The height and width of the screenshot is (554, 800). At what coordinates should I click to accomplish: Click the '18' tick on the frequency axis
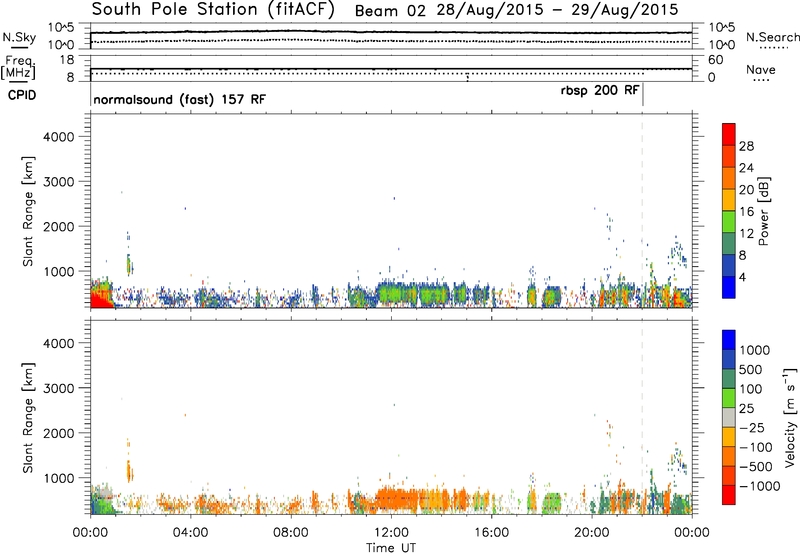[67, 60]
